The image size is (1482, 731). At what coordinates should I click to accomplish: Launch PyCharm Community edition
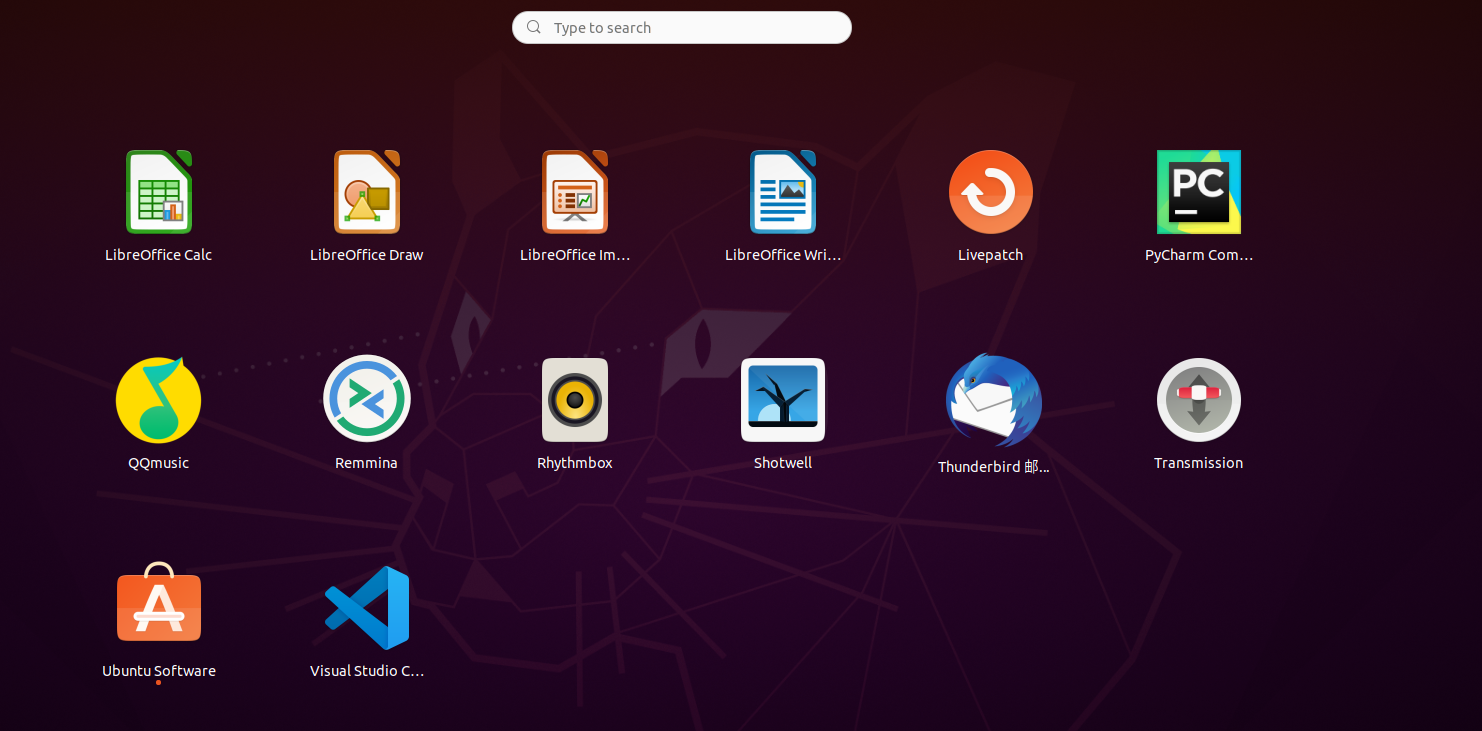(1198, 191)
